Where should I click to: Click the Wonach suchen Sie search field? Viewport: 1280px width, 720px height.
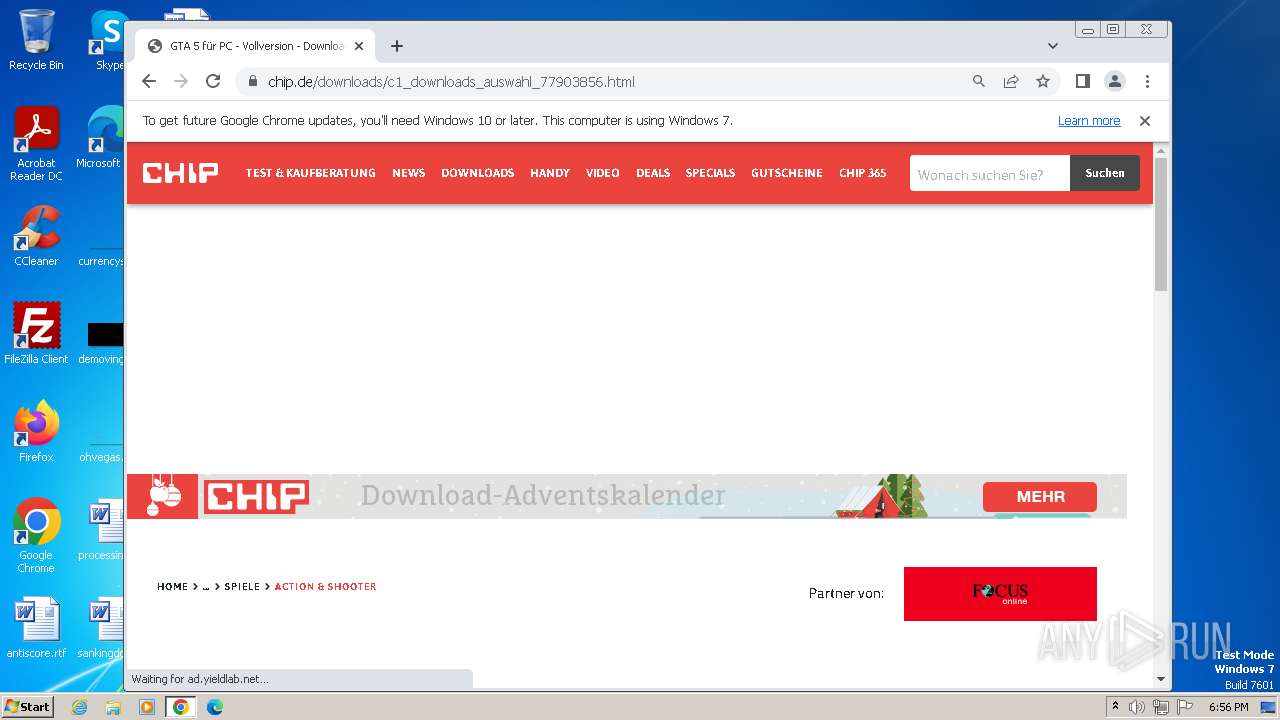(x=990, y=173)
